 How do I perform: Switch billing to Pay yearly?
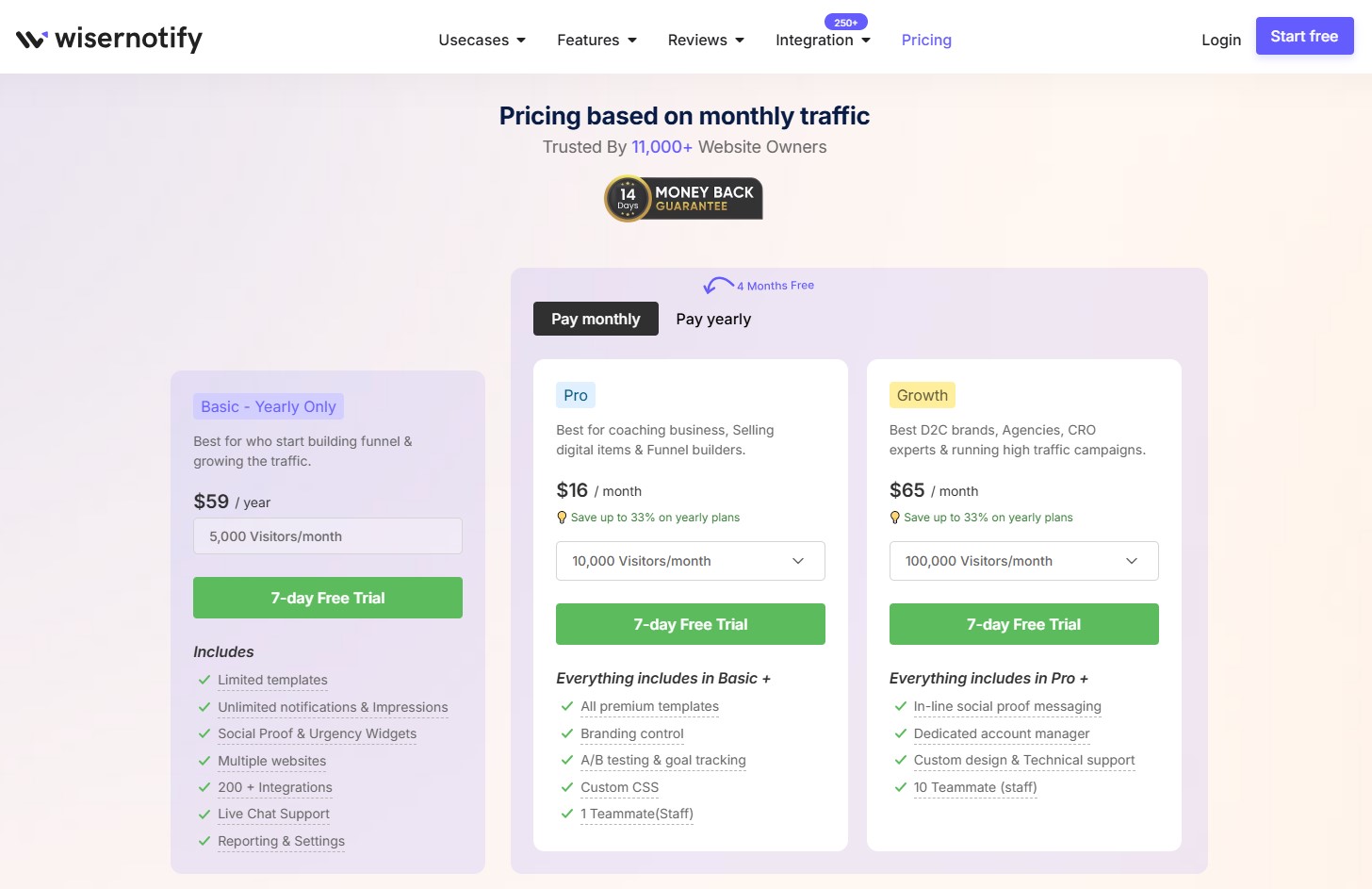[x=713, y=319]
